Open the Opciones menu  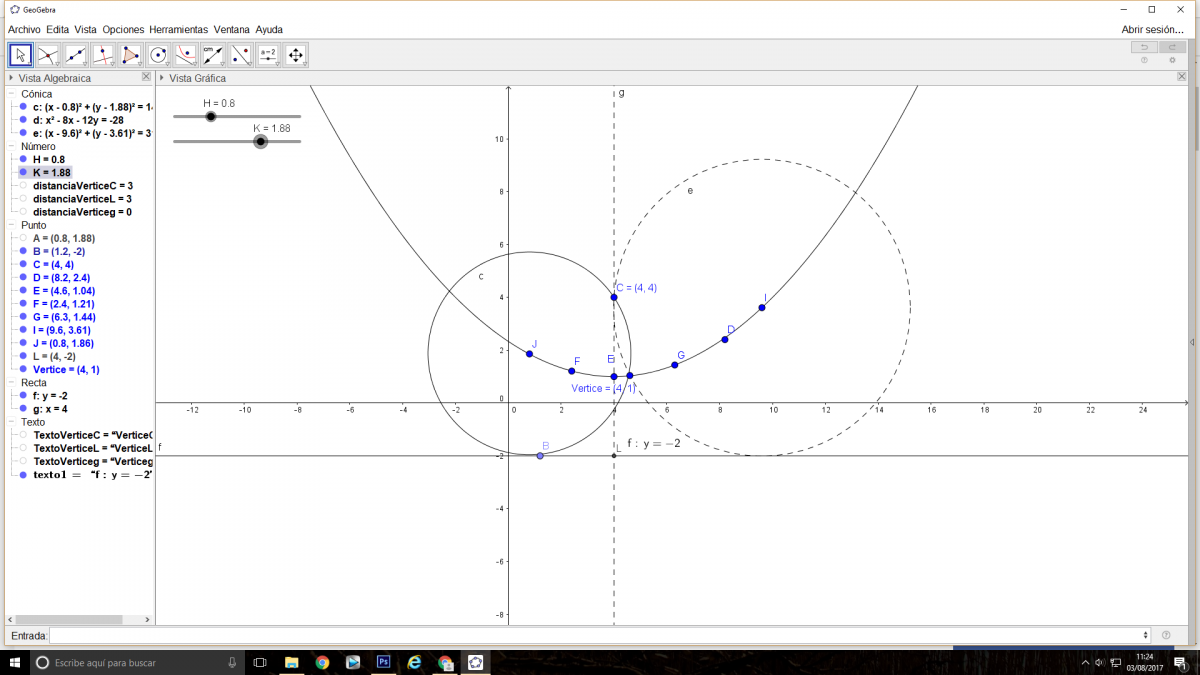pyautogui.click(x=123, y=30)
